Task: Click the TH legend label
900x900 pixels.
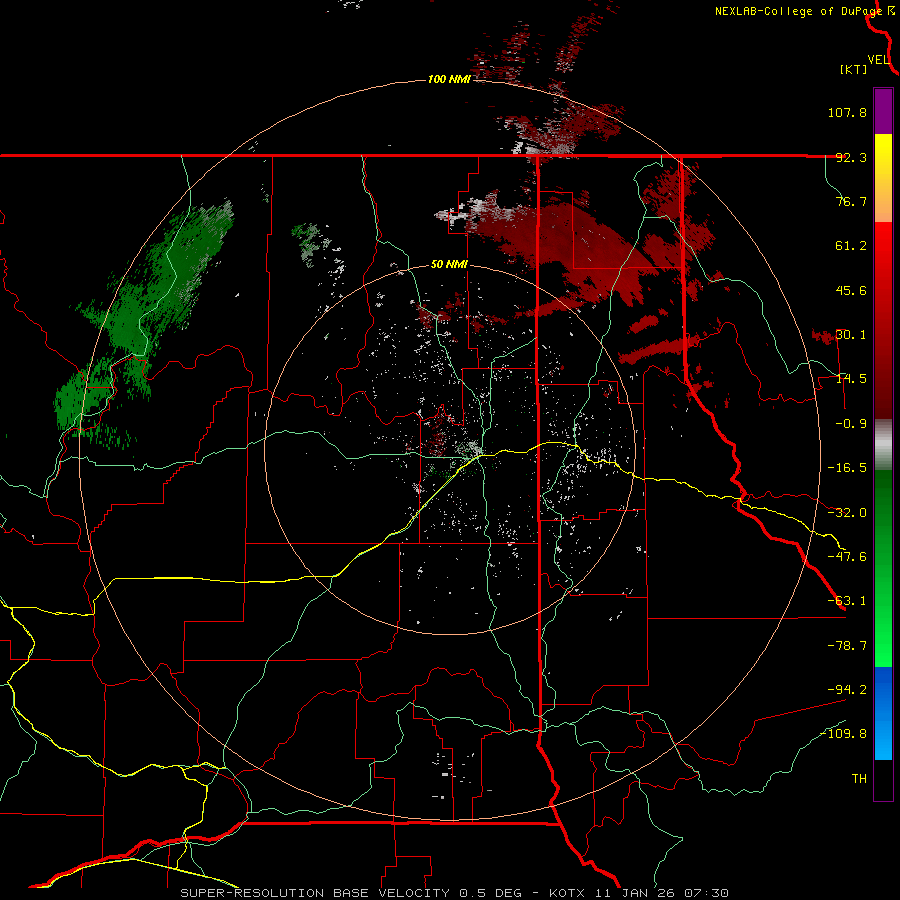Action: click(859, 779)
